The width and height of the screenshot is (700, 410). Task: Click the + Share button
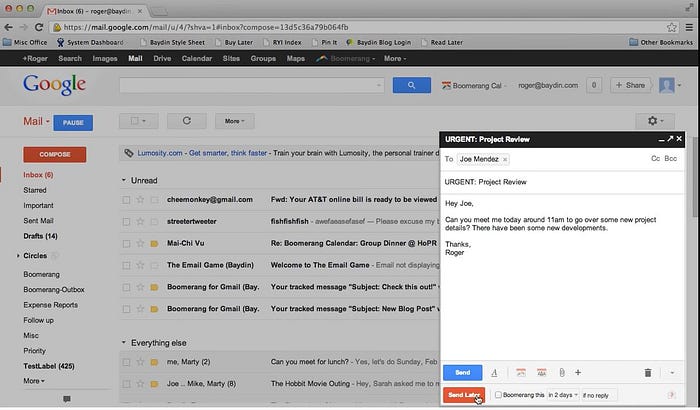click(630, 85)
